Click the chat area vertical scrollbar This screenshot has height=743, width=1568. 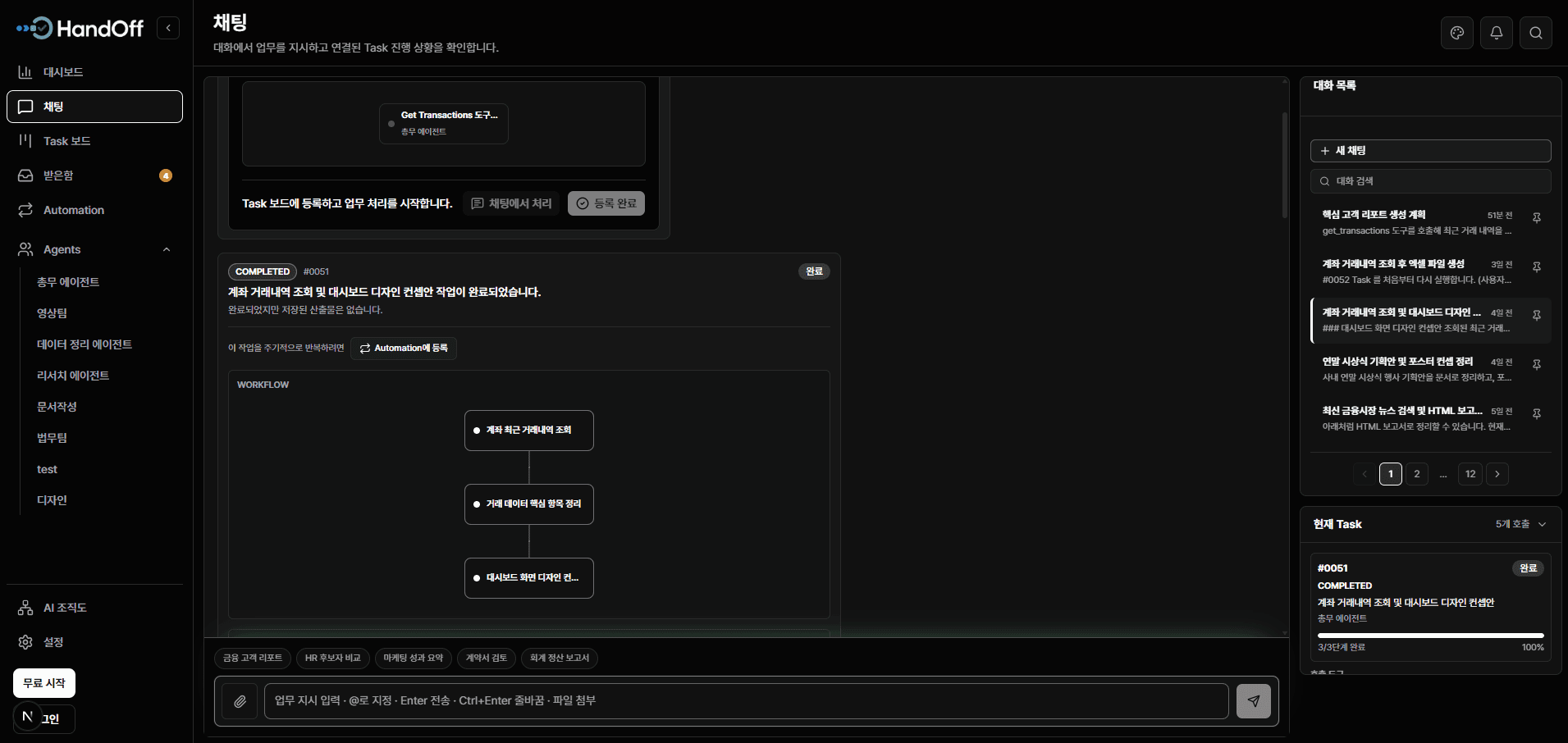point(1285,164)
